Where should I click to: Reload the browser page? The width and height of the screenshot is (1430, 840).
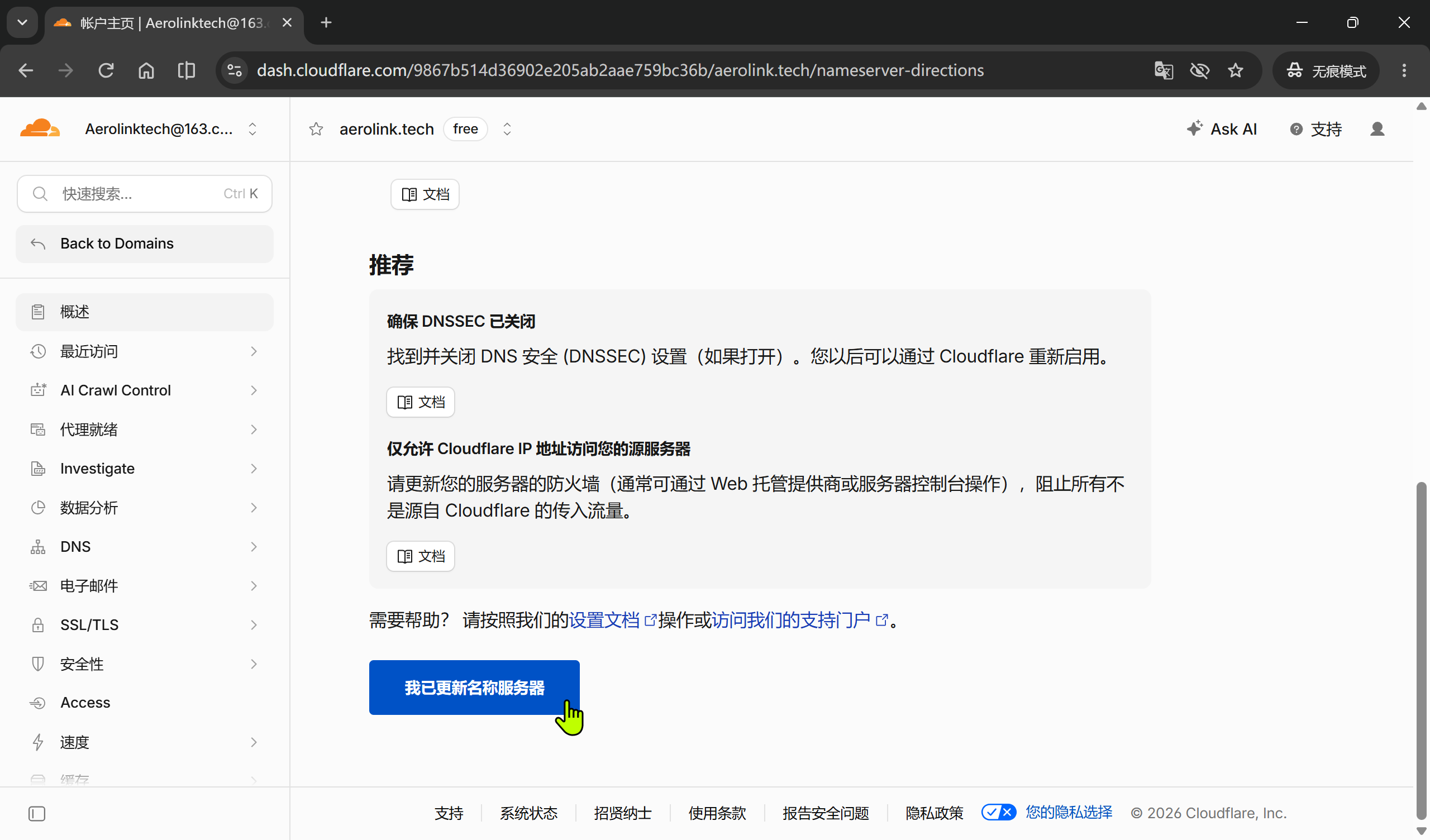[106, 70]
